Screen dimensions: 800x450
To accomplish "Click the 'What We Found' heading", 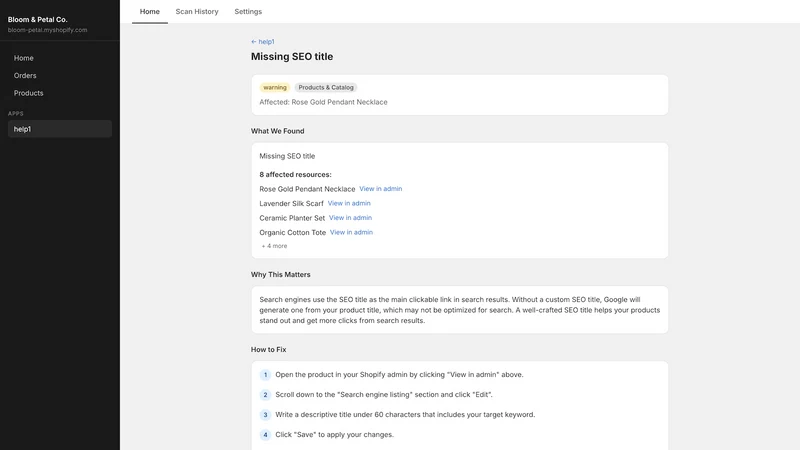I will pyautogui.click(x=278, y=131).
